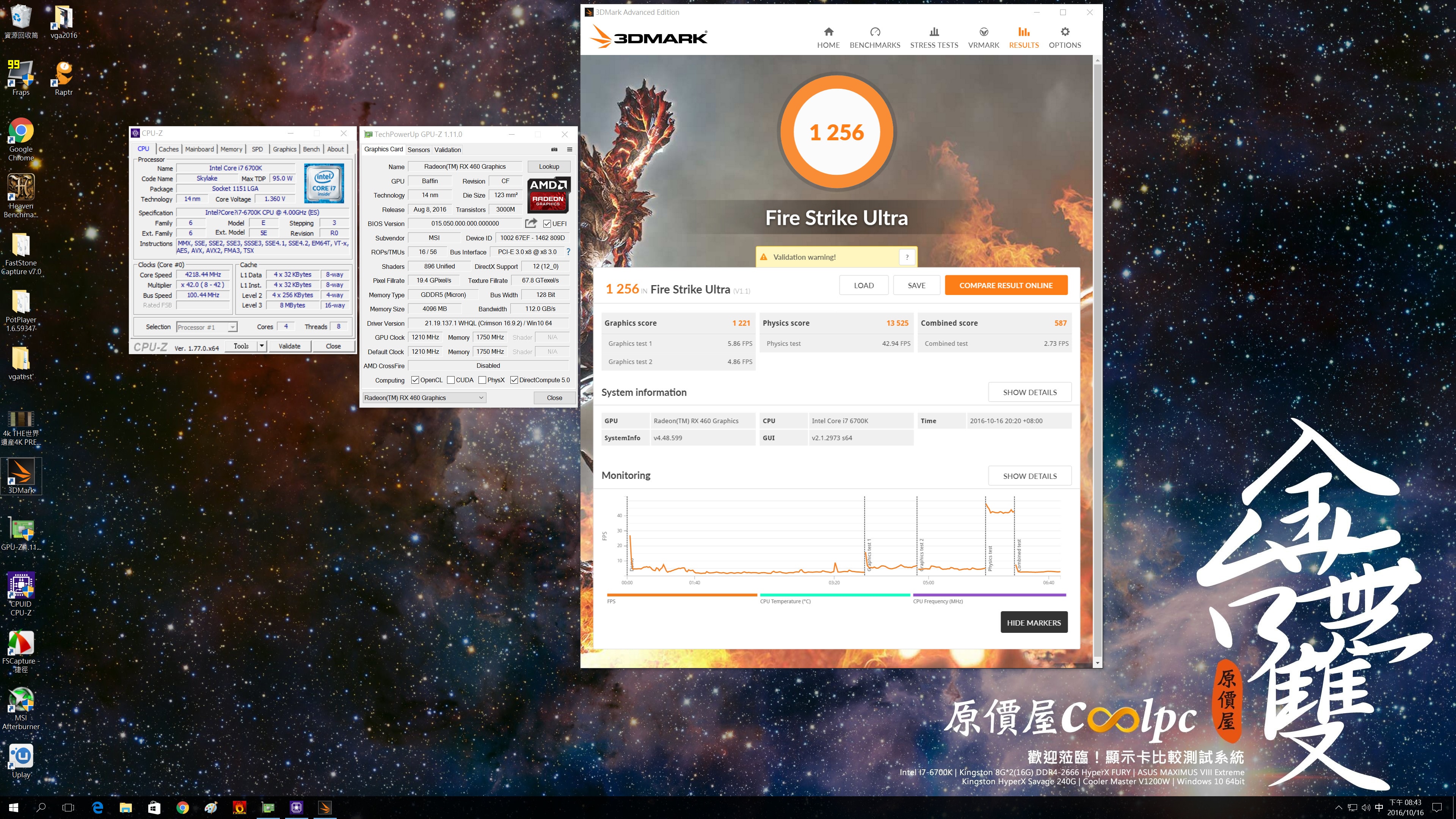Screen dimensions: 1456x819
Task: Click the Bus Interface question mark in GPU-Z
Action: pyautogui.click(x=568, y=252)
